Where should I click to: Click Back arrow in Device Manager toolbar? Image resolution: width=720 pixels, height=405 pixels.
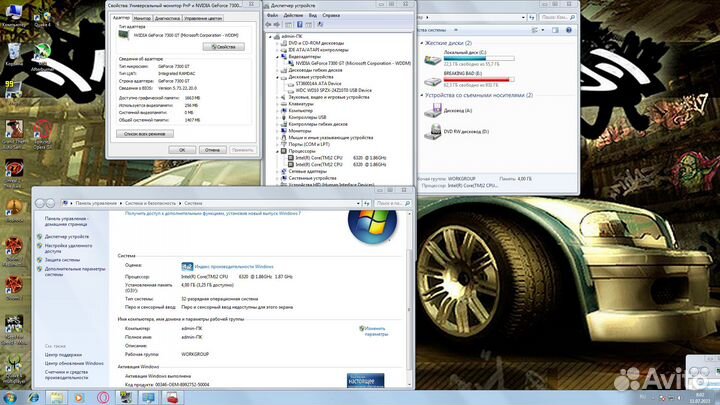click(x=269, y=24)
